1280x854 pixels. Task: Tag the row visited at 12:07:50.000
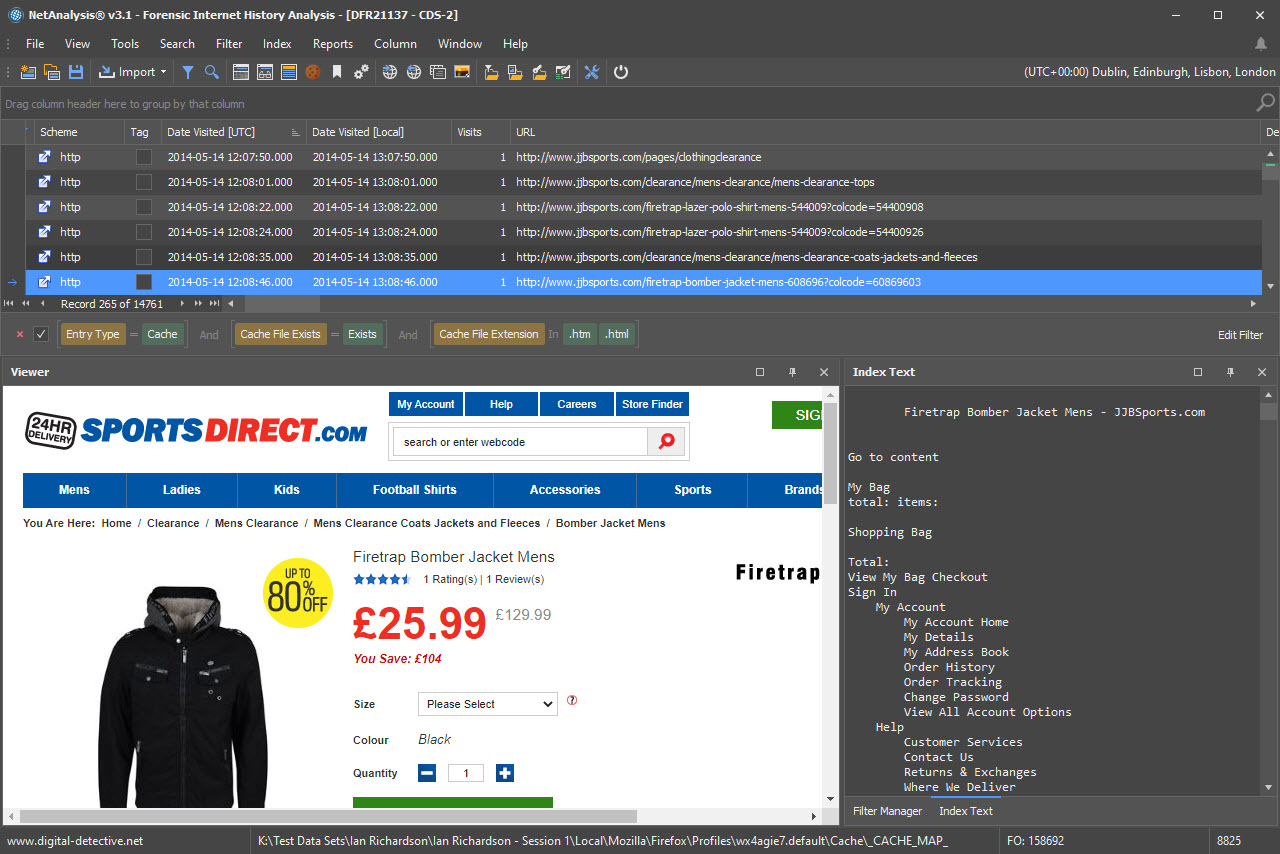coord(144,157)
